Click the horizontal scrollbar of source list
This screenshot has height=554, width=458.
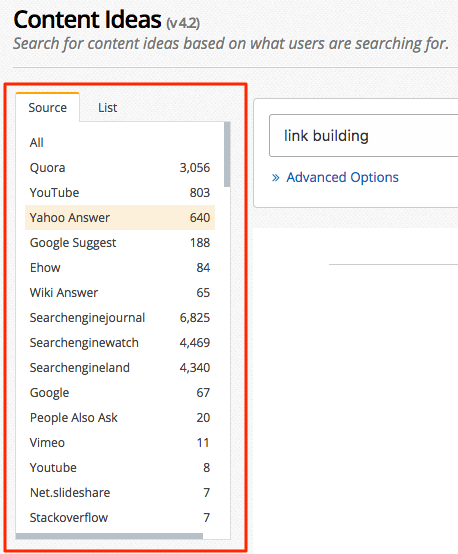[110, 536]
